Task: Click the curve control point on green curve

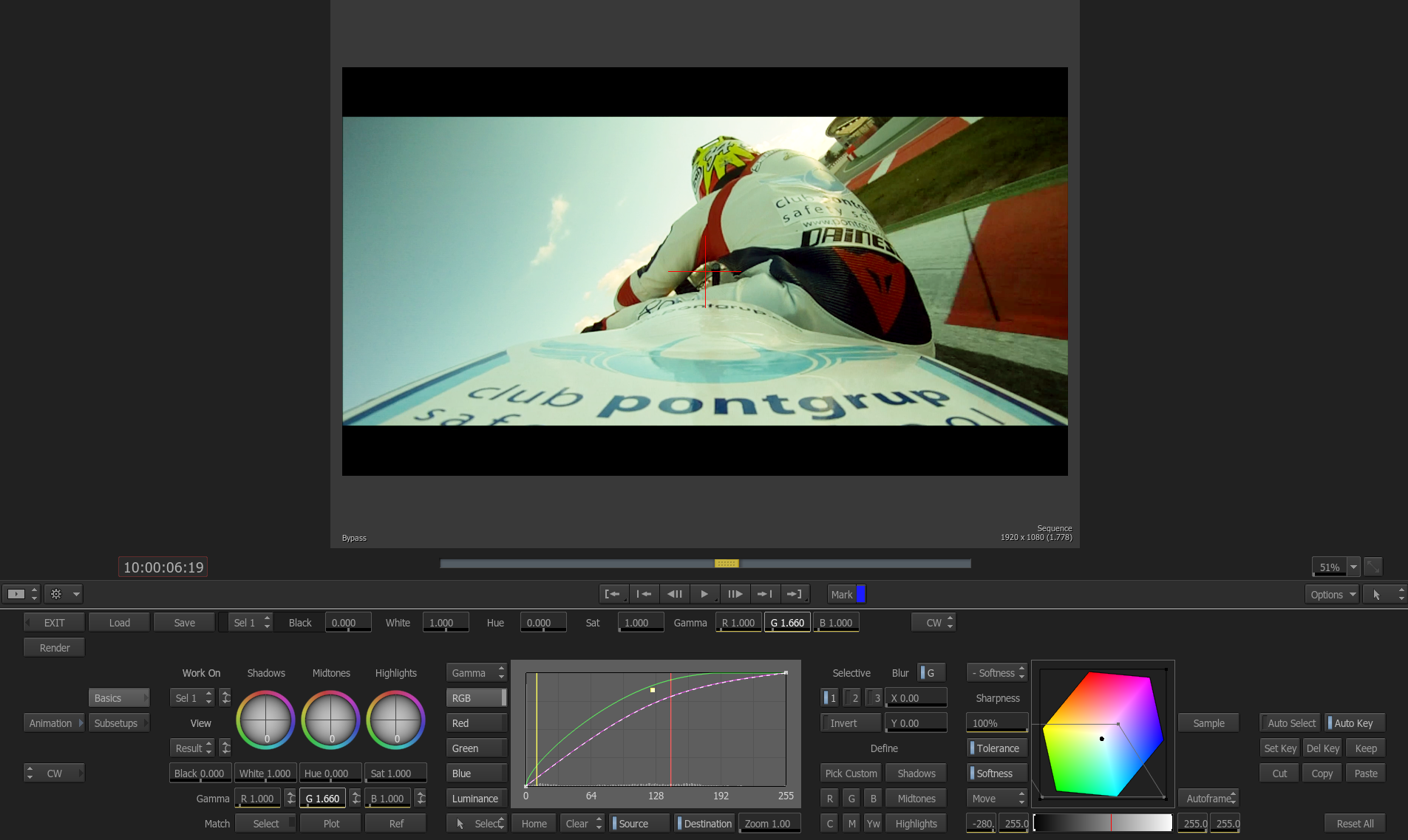Action: (653, 690)
